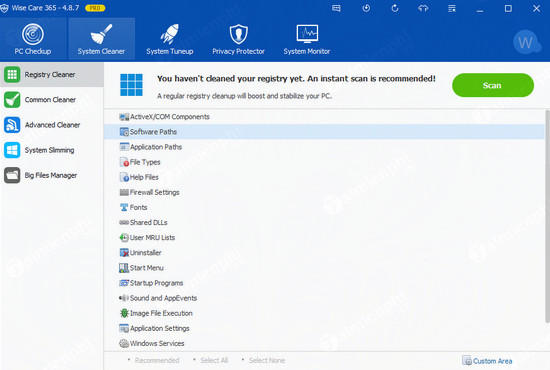Viewport: 550px width, 370px height.
Task: Click the skin shirt icon in title bar
Action: click(x=423, y=8)
